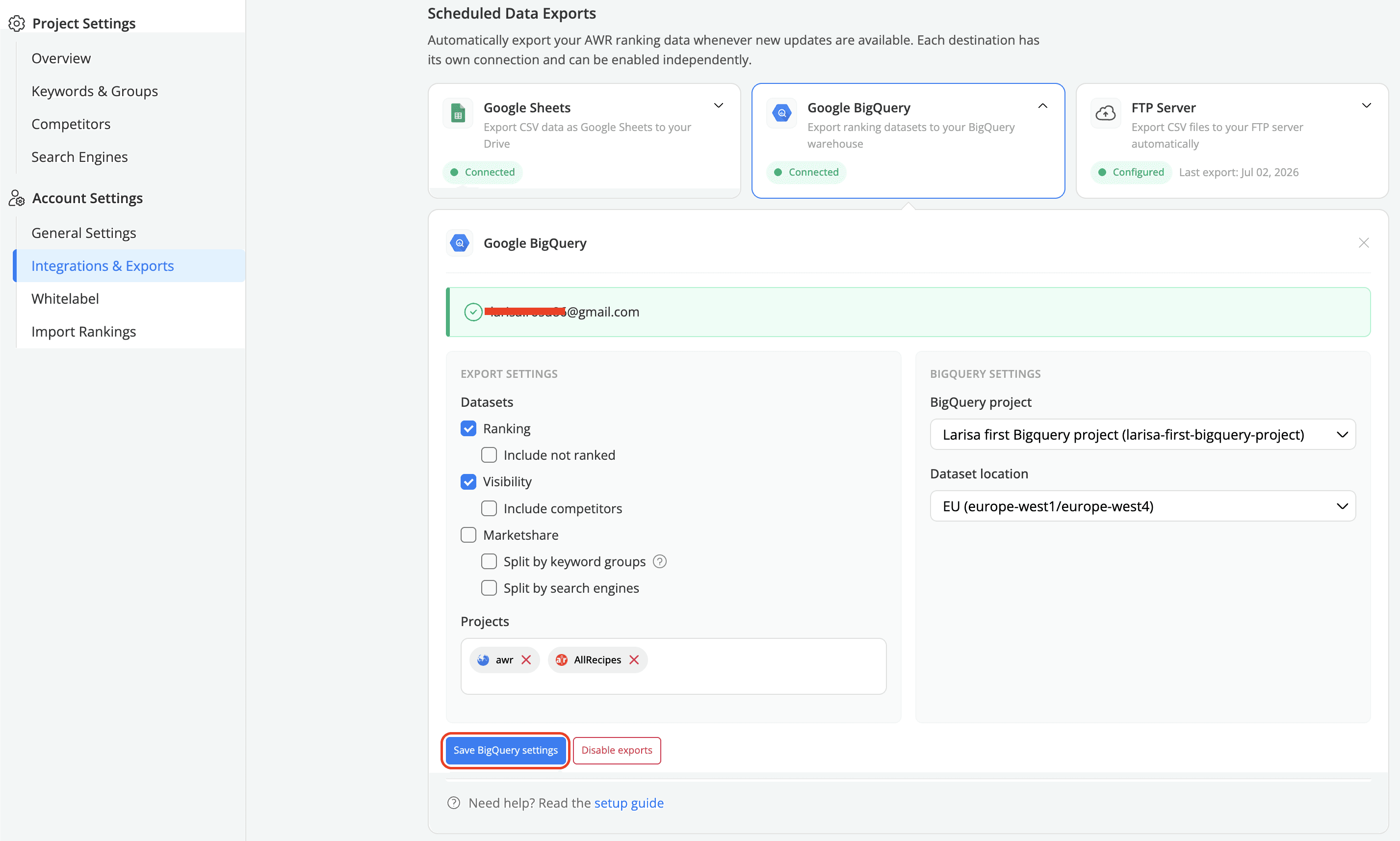Open the setup guide link
This screenshot has width=1400, height=841.
(x=629, y=803)
